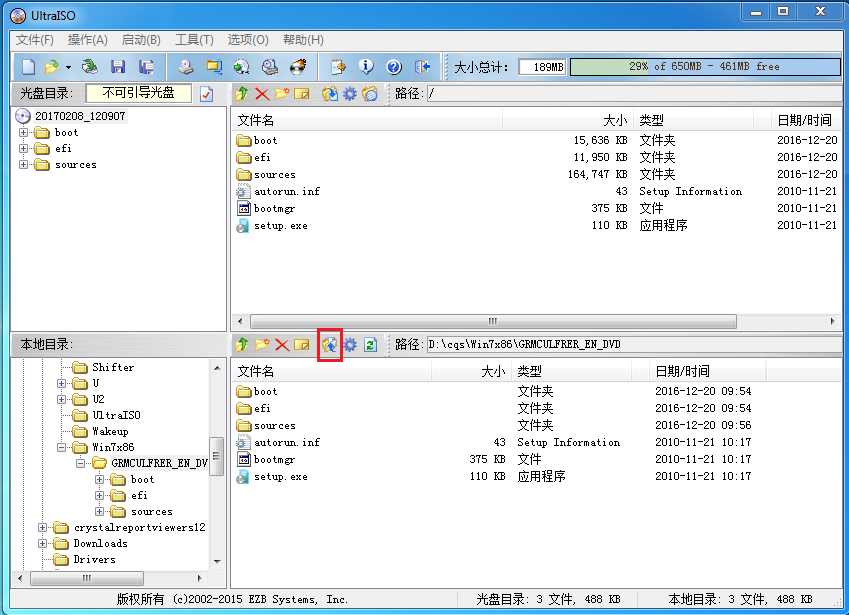Click Rename icon in disc image toolbar
Viewport: 849px width, 615px height.
tap(302, 94)
